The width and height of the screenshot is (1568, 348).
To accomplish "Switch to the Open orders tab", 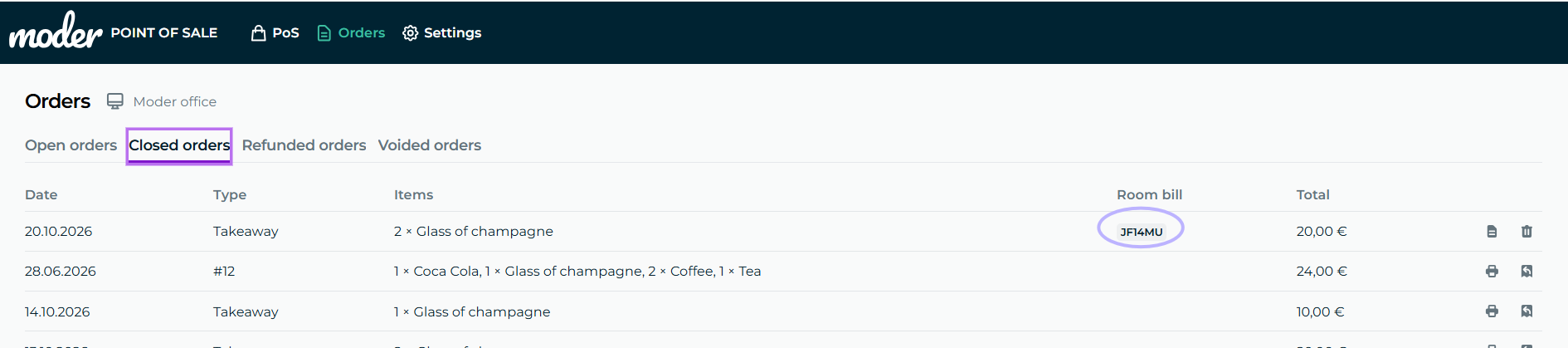I will coord(71,145).
